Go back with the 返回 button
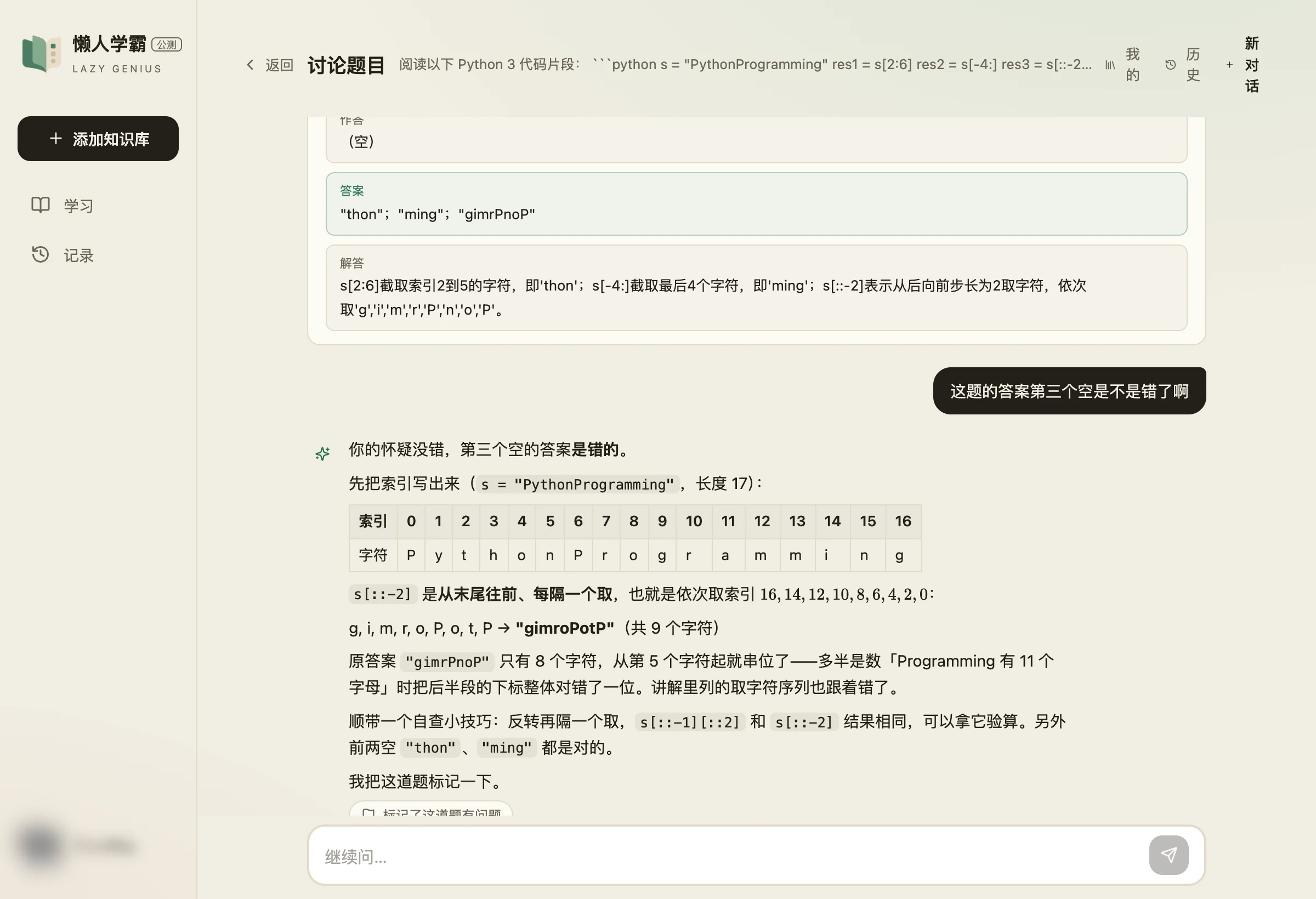Viewport: 1316px width, 899px height. click(270, 65)
